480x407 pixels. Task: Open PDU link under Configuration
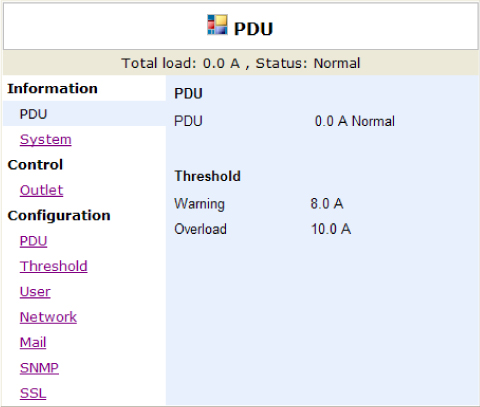coord(33,241)
